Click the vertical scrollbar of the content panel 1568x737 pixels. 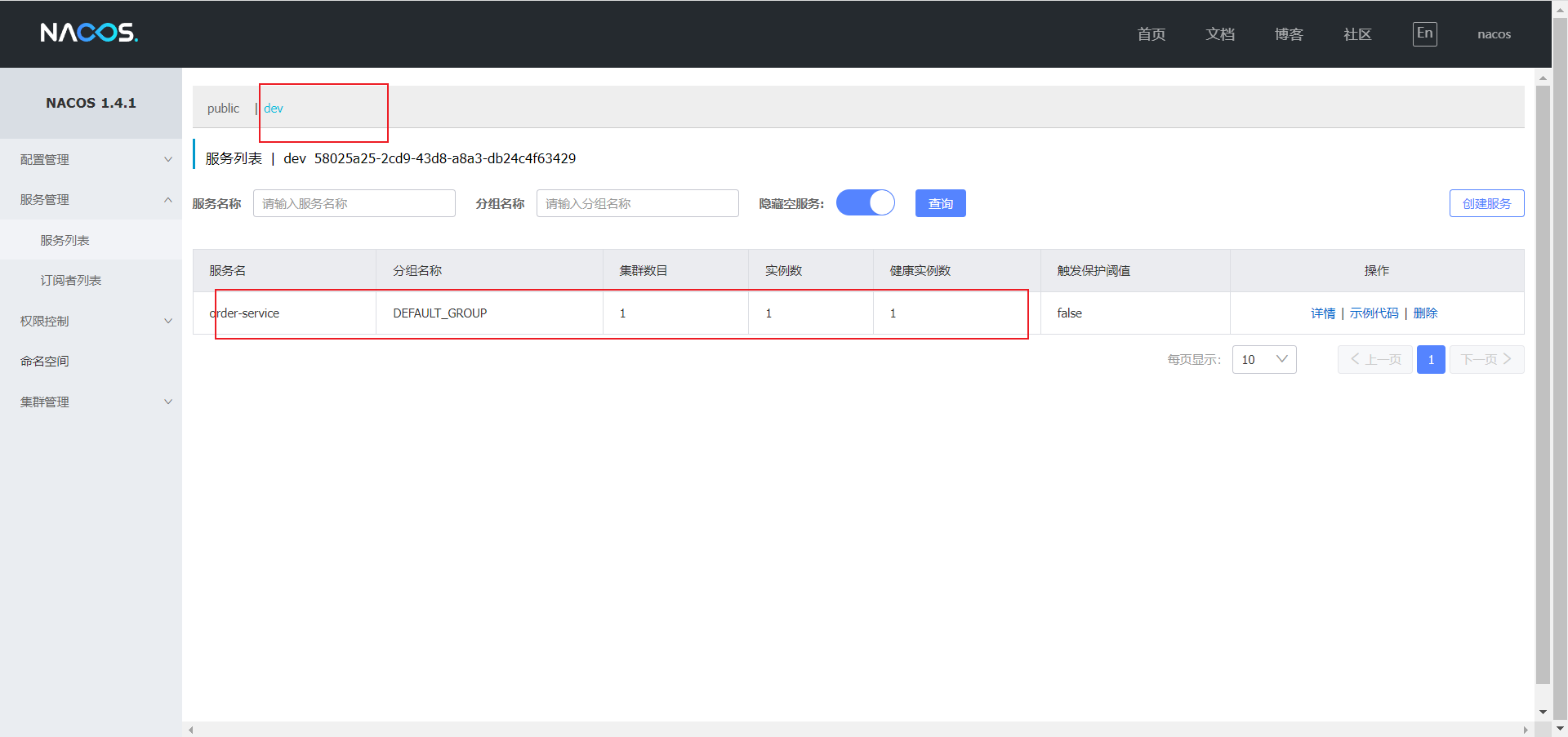(1543, 384)
